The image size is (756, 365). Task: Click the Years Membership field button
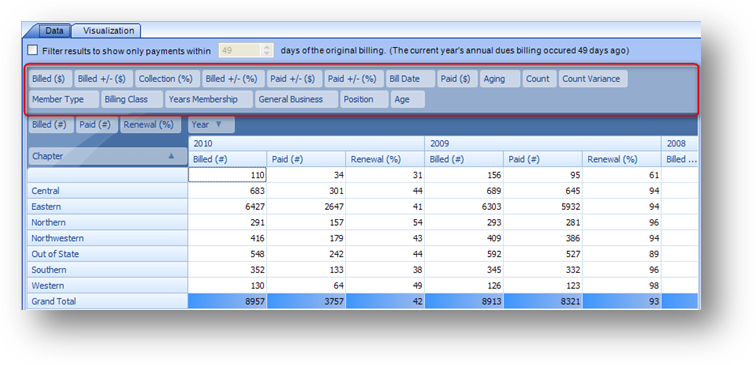point(209,99)
